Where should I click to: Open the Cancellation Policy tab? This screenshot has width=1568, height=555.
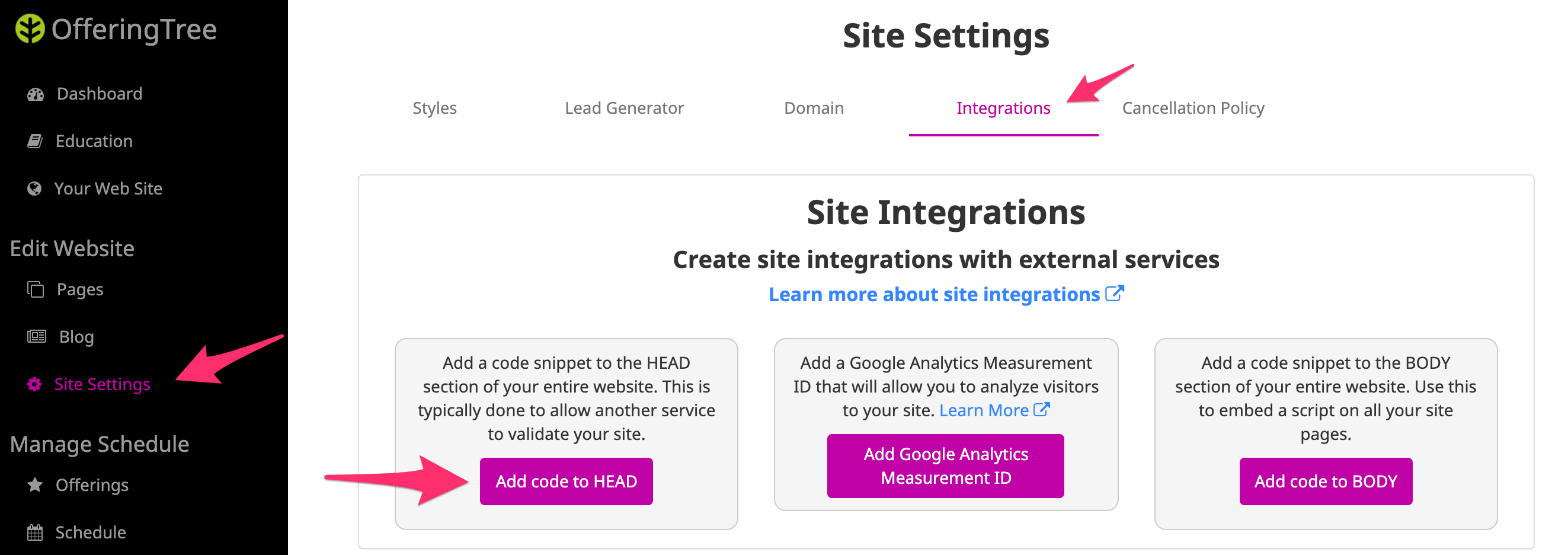point(1193,108)
